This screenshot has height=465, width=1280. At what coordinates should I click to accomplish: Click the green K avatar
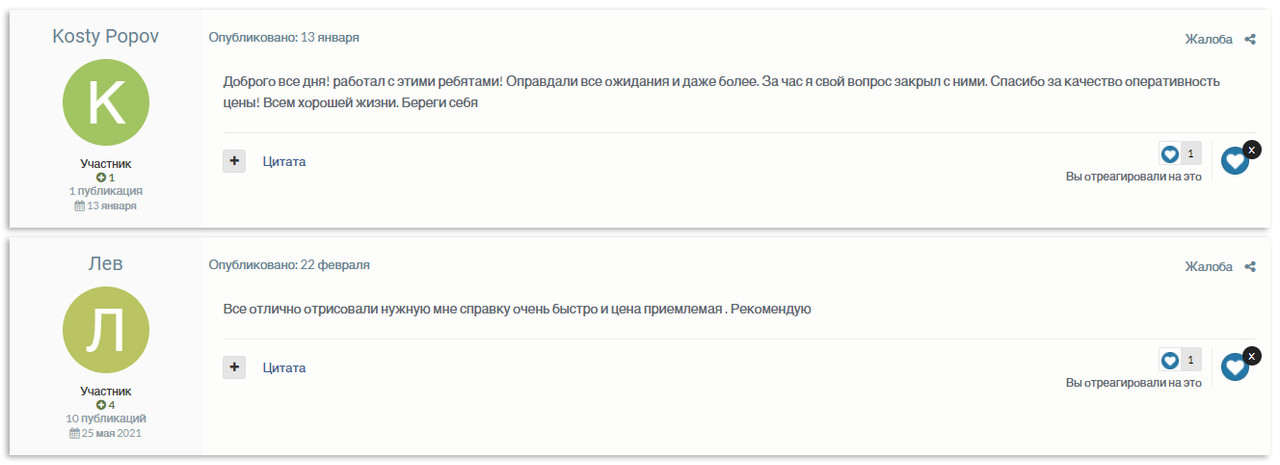tap(105, 102)
